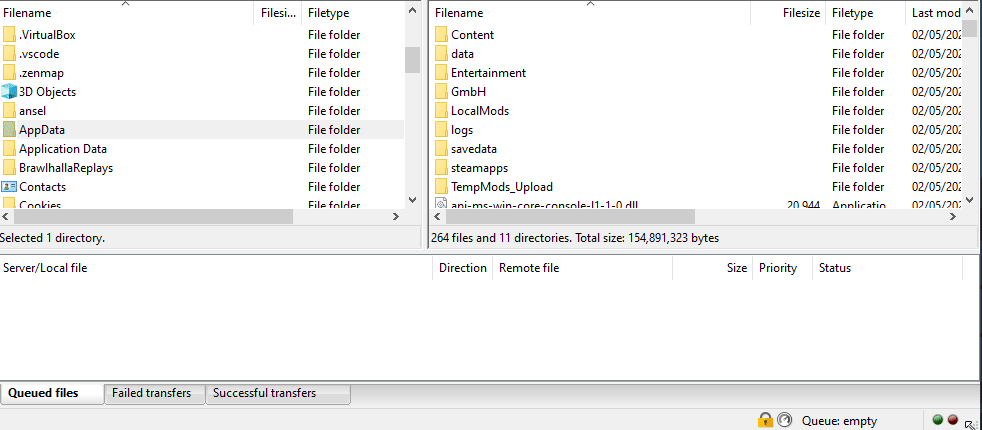Switch to the Failed transfers tab
Image resolution: width=982 pixels, height=430 pixels.
(152, 394)
